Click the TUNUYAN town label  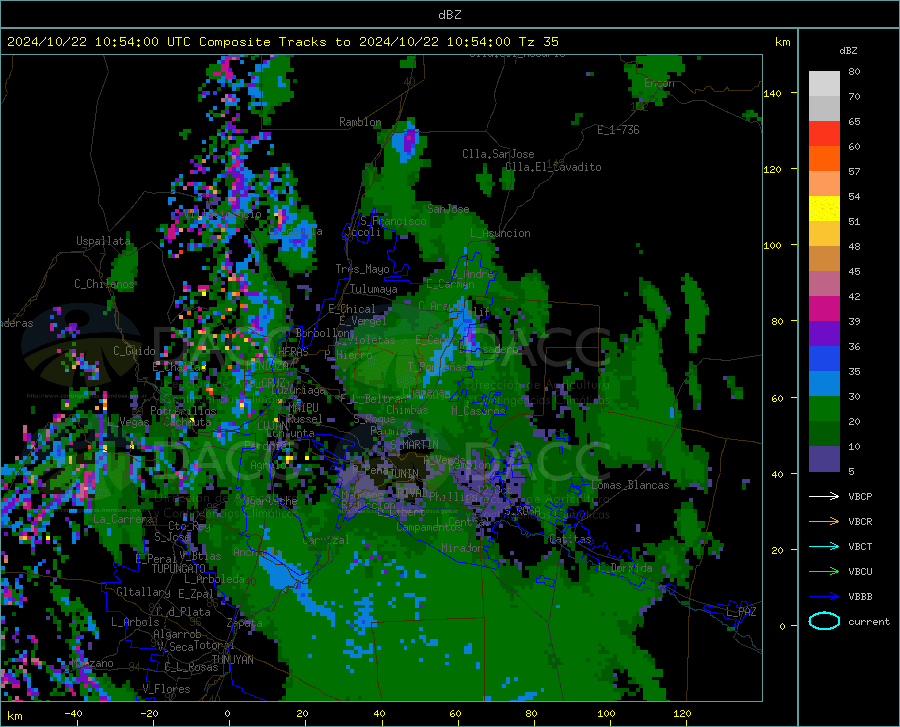(x=232, y=660)
